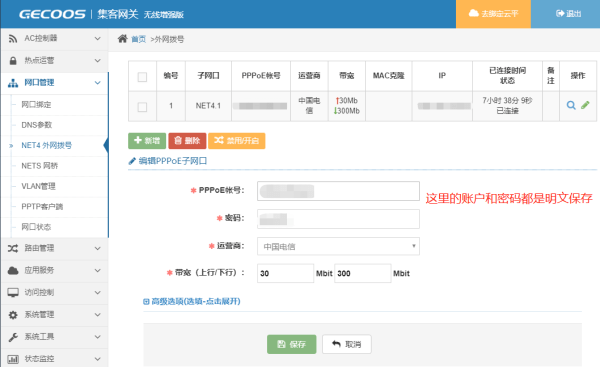Screen dimensions: 600x367
Task: Open DNS参数 submenu item
Action: click(x=37, y=125)
